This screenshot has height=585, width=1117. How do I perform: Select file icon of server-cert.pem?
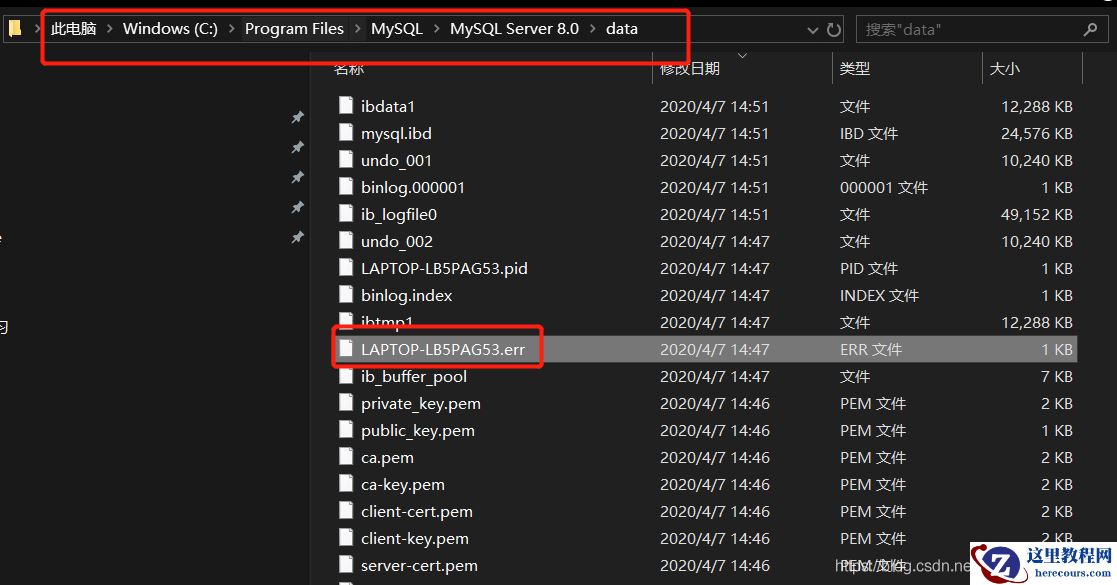tap(346, 566)
